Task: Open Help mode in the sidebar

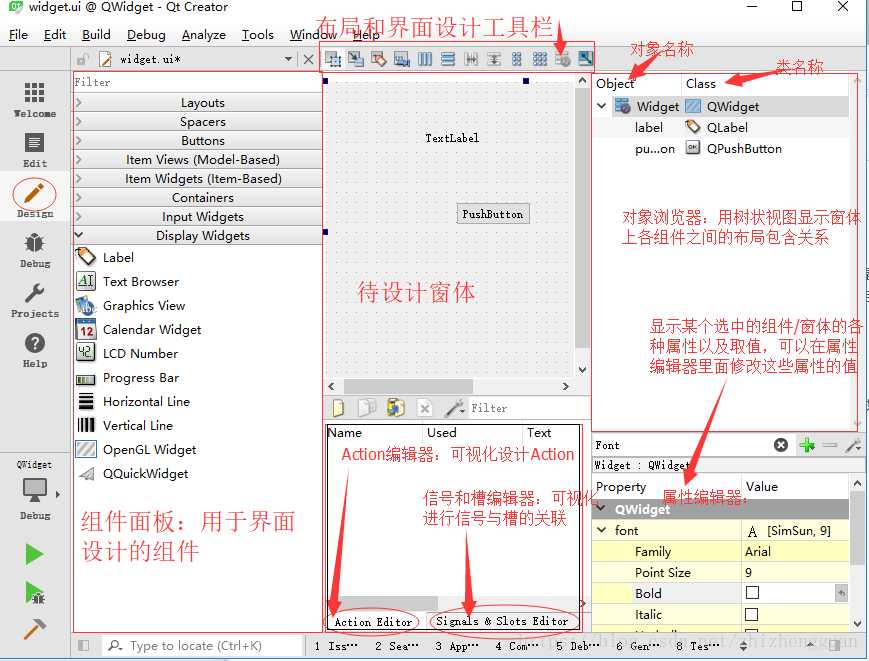Action: pos(34,350)
